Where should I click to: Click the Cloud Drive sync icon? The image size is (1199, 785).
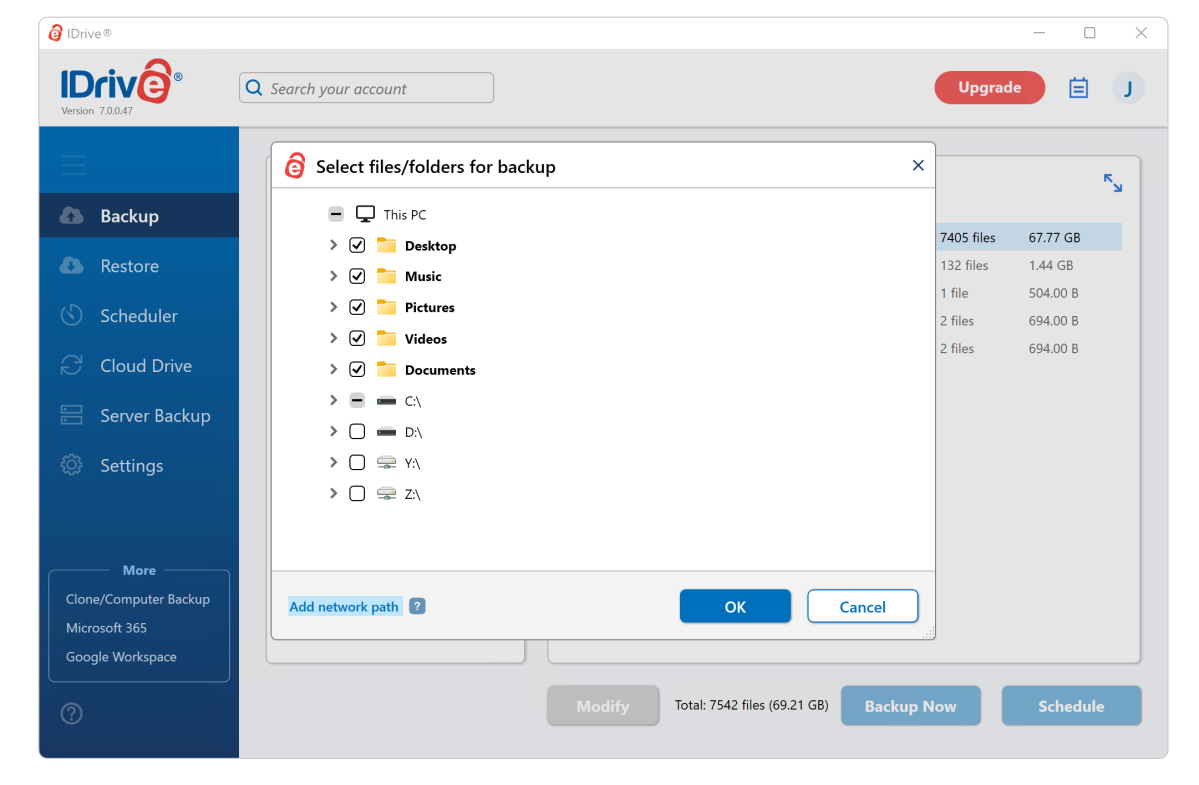tap(72, 365)
